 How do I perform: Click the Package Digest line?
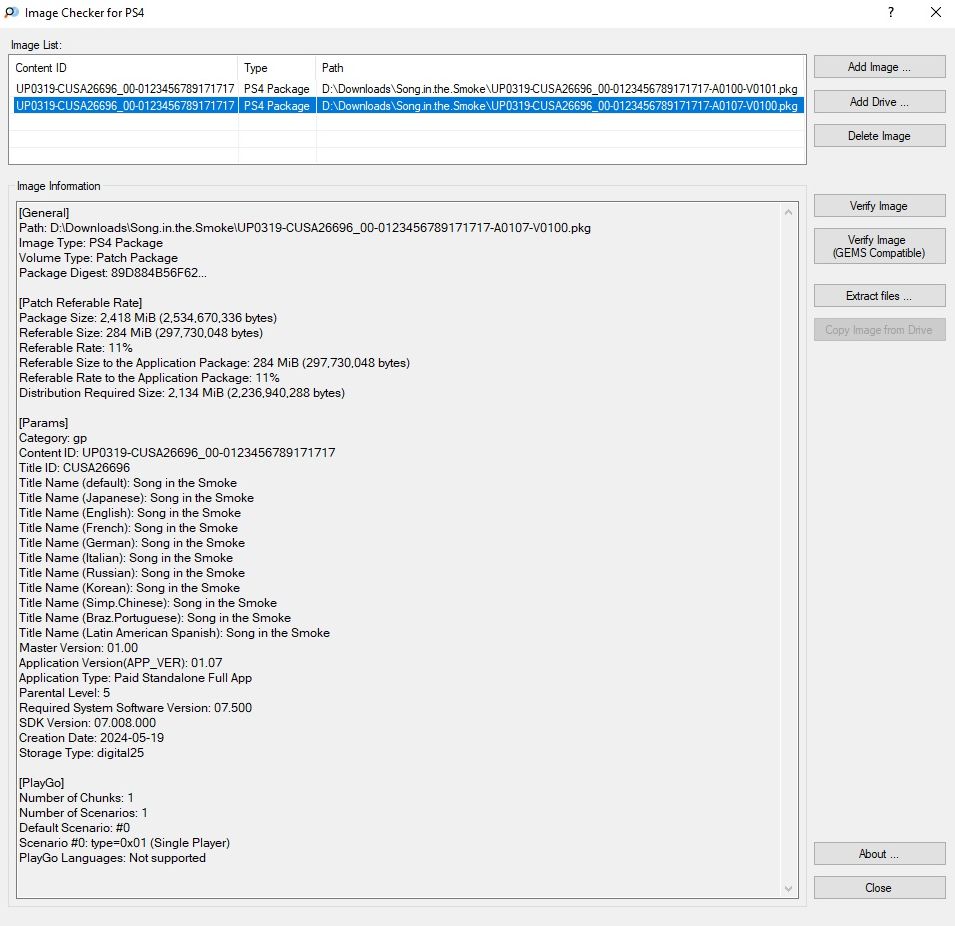click(x=113, y=273)
